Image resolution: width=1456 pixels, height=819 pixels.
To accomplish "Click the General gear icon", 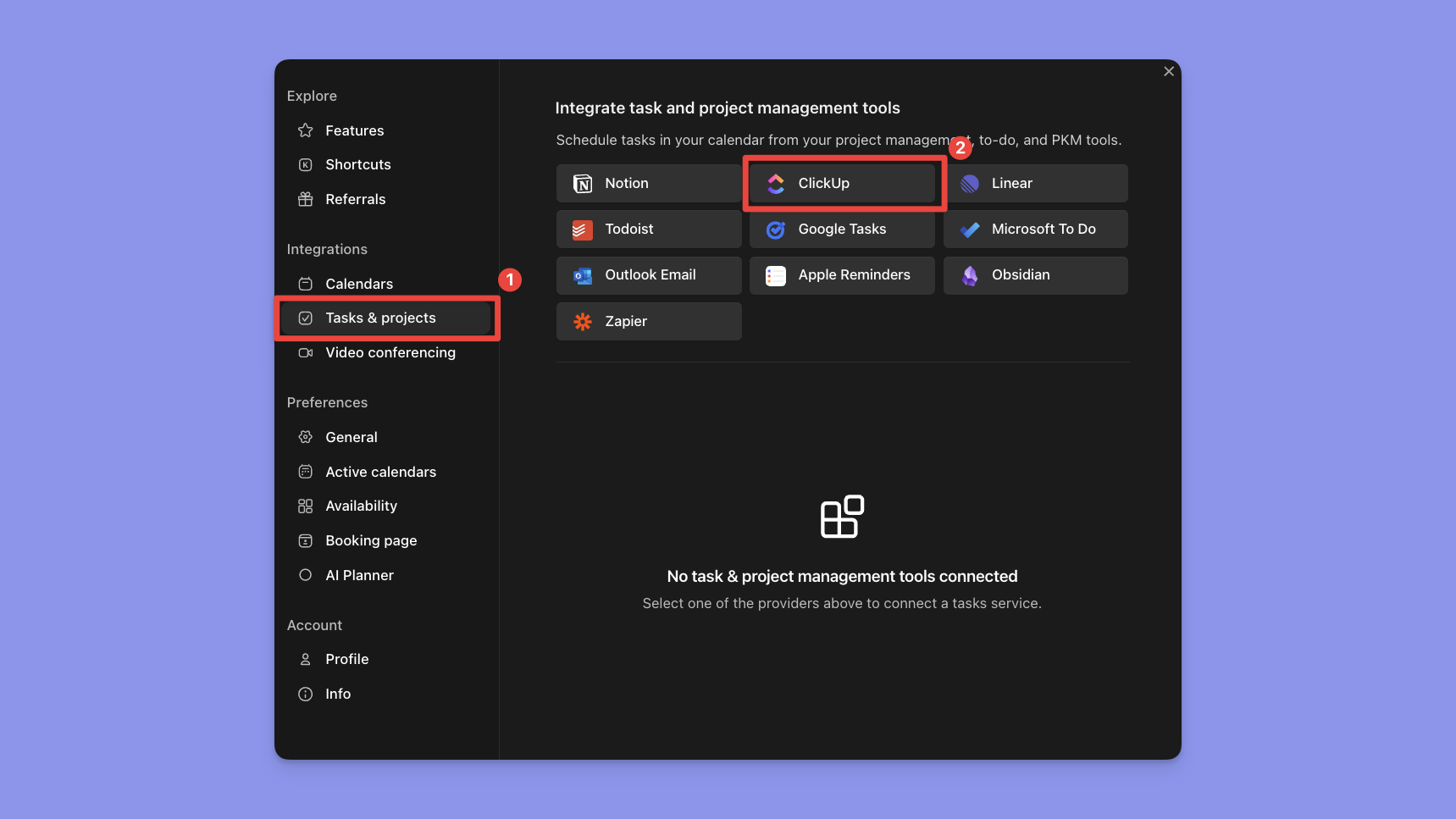I will 306,437.
